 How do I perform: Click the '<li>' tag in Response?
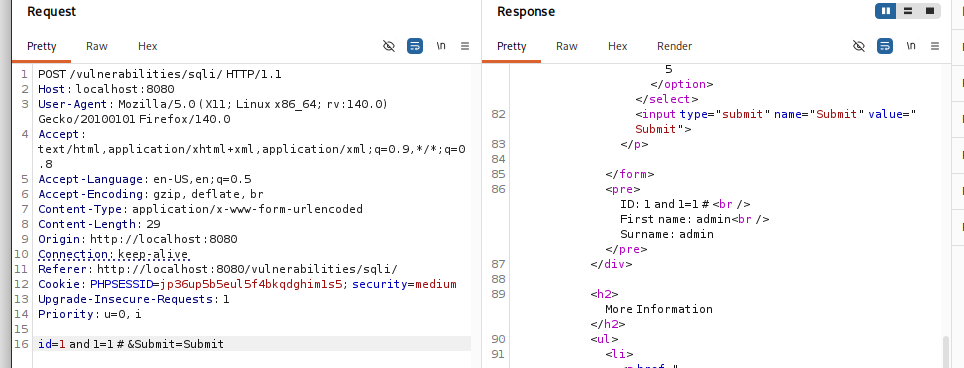(619, 354)
